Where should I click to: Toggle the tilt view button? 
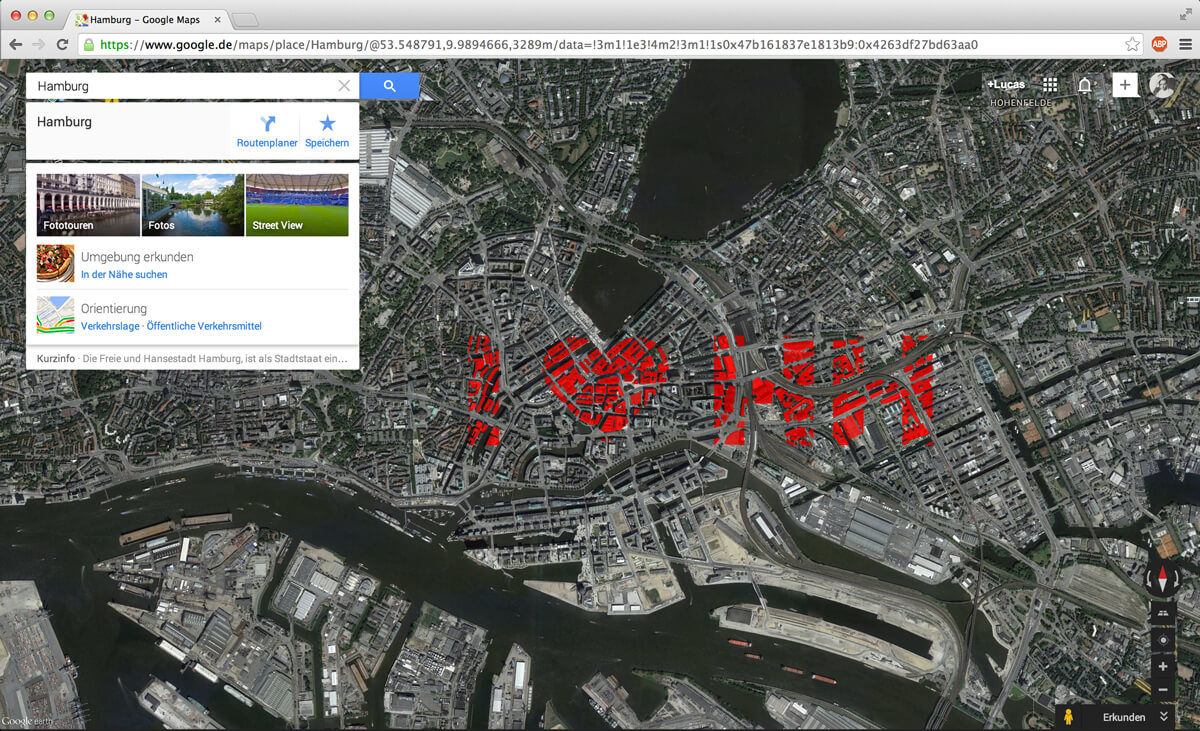tap(1162, 613)
